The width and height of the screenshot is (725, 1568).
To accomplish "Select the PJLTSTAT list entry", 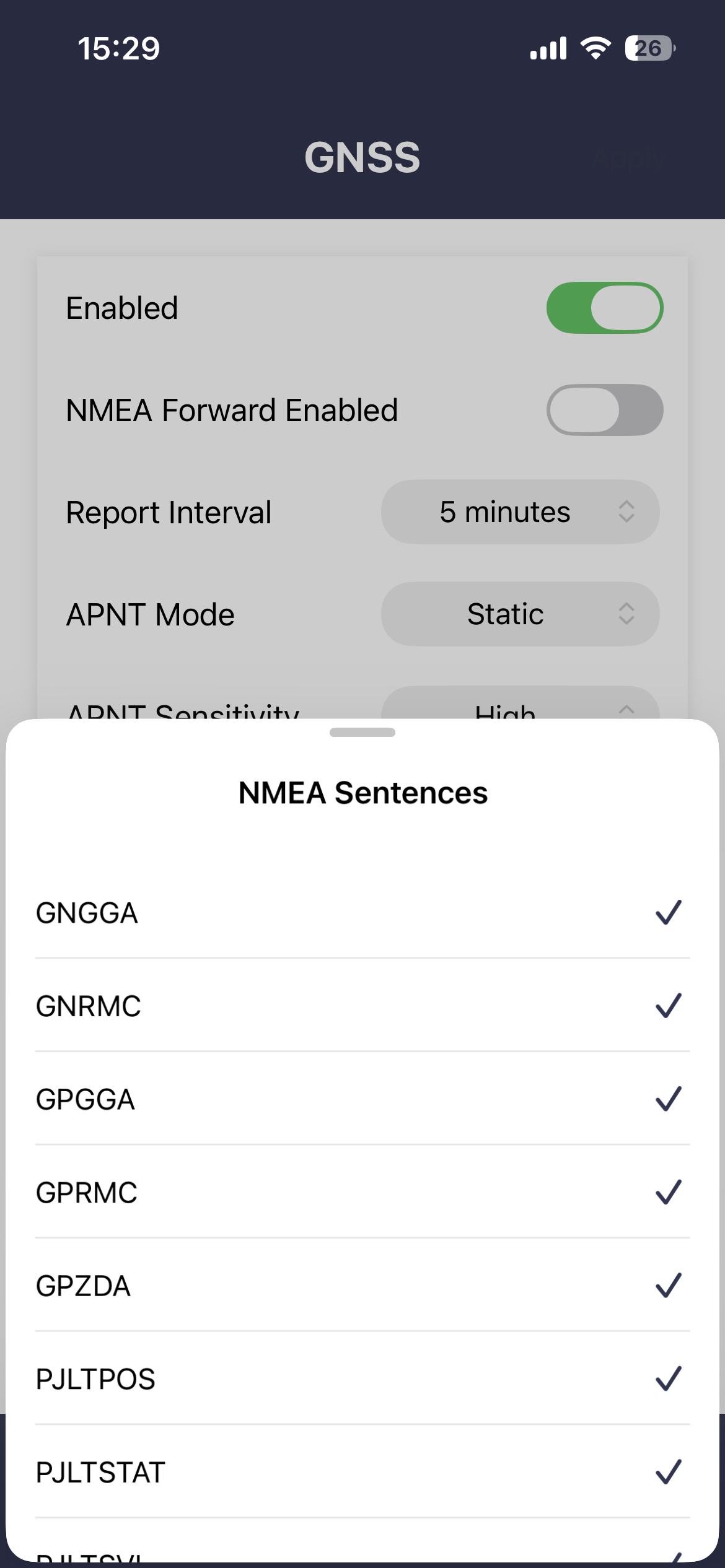I will [x=310, y=1472].
